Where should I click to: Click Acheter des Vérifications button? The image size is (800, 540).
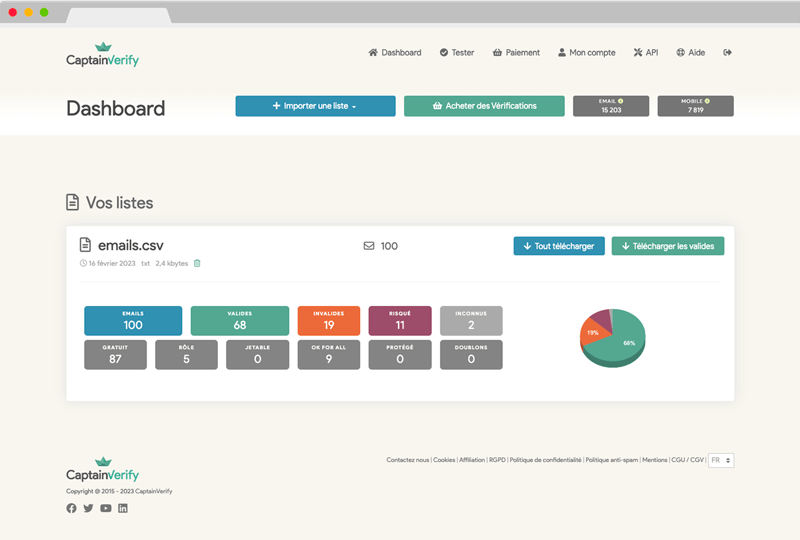tap(484, 106)
